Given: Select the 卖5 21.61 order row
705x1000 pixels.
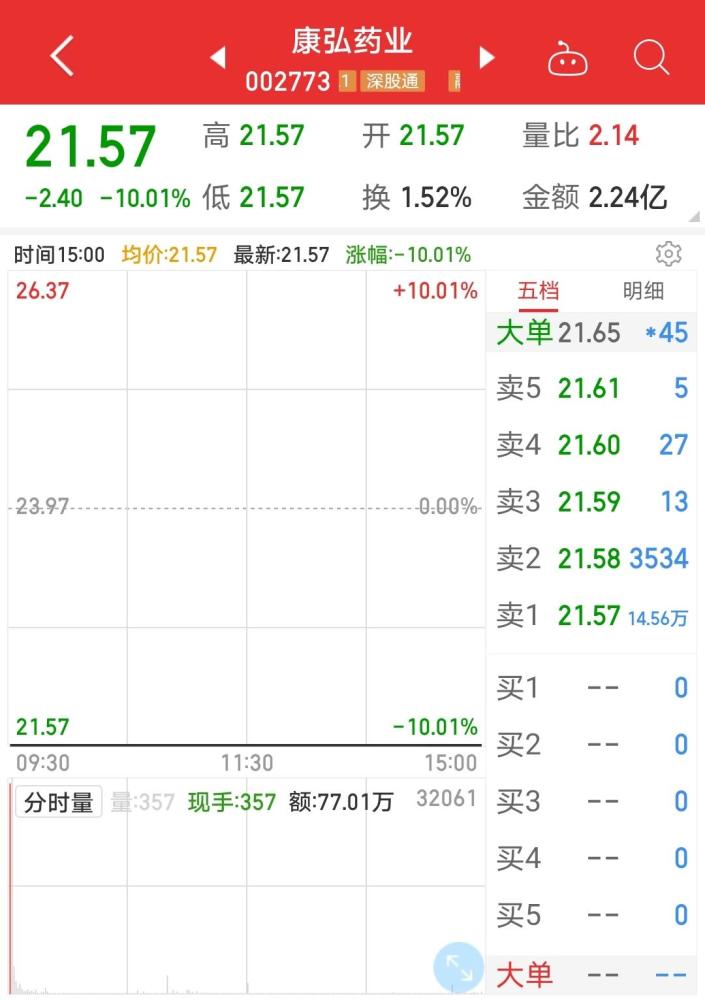Looking at the screenshot, I should pyautogui.click(x=591, y=388).
